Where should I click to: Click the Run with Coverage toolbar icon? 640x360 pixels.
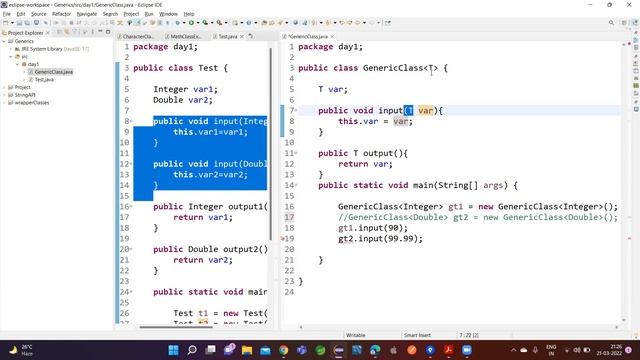pos(205,23)
